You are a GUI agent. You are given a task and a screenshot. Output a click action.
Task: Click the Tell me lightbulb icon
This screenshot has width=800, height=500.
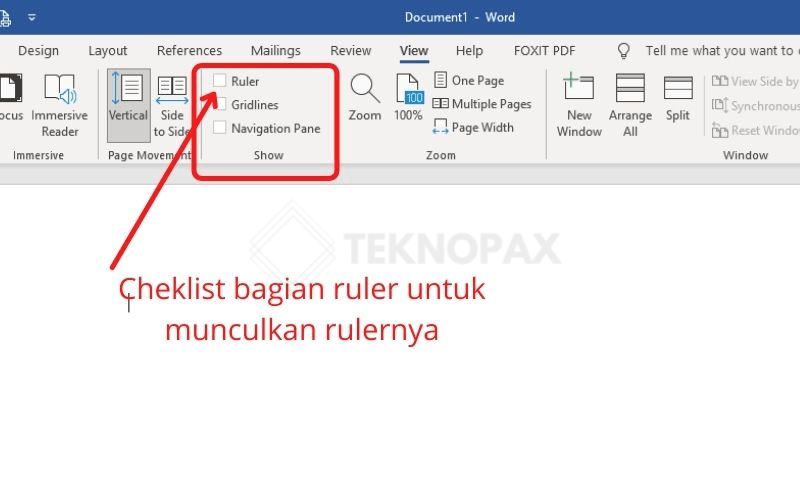[x=623, y=51]
